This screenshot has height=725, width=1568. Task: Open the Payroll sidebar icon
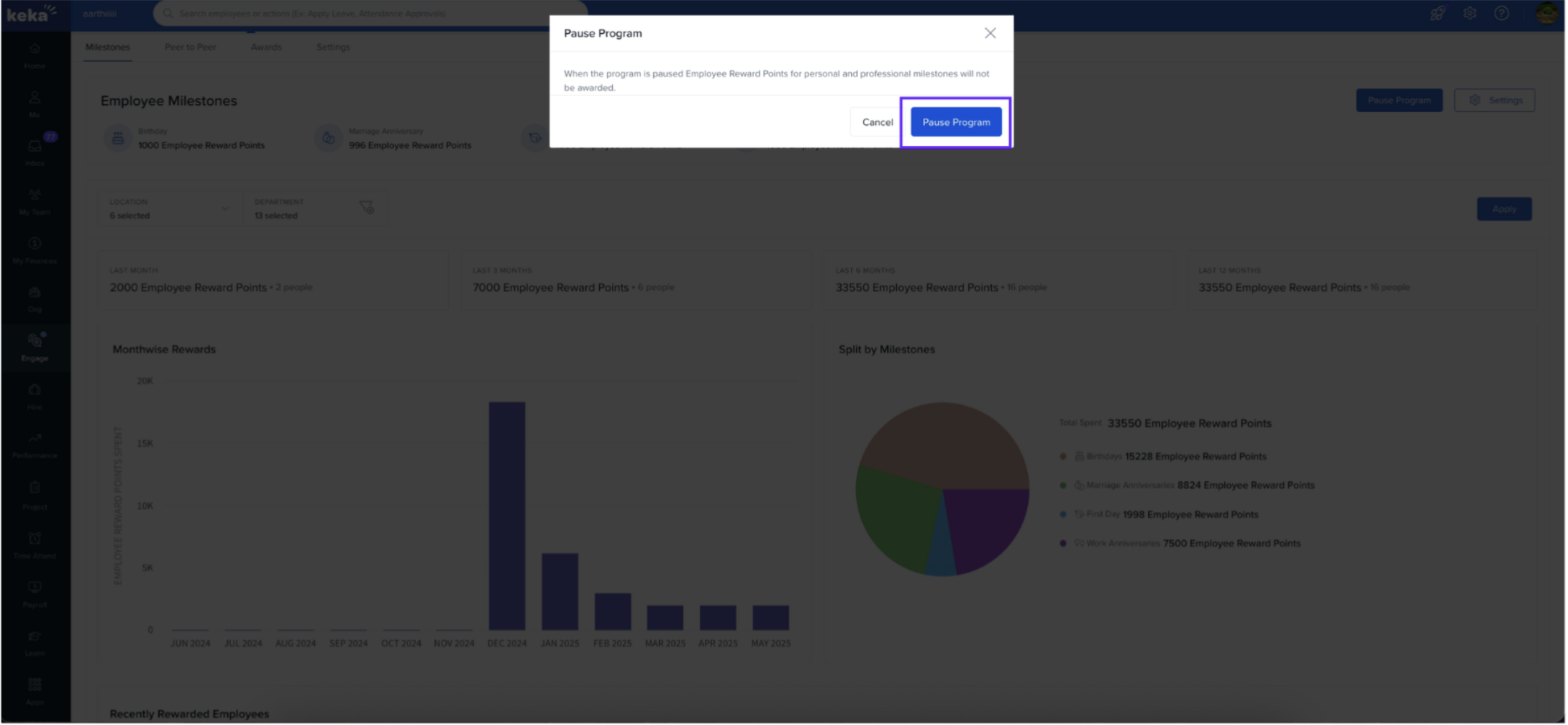(35, 593)
